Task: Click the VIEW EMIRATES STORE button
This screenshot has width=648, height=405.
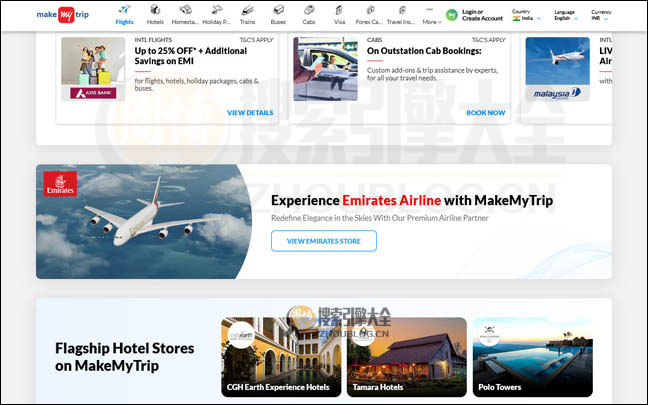Action: coord(324,241)
